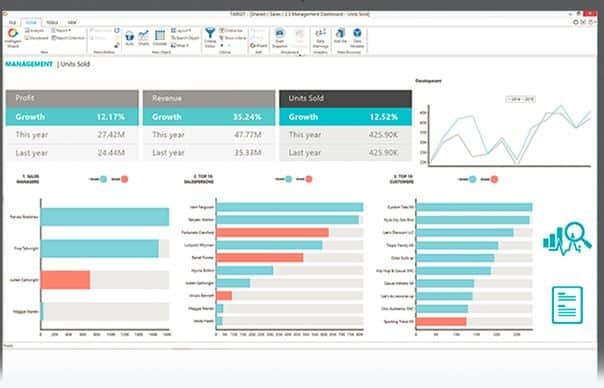Image resolution: width=604 pixels, height=388 pixels.
Task: Click the padlock icon in the ribbon
Action: 117,45
